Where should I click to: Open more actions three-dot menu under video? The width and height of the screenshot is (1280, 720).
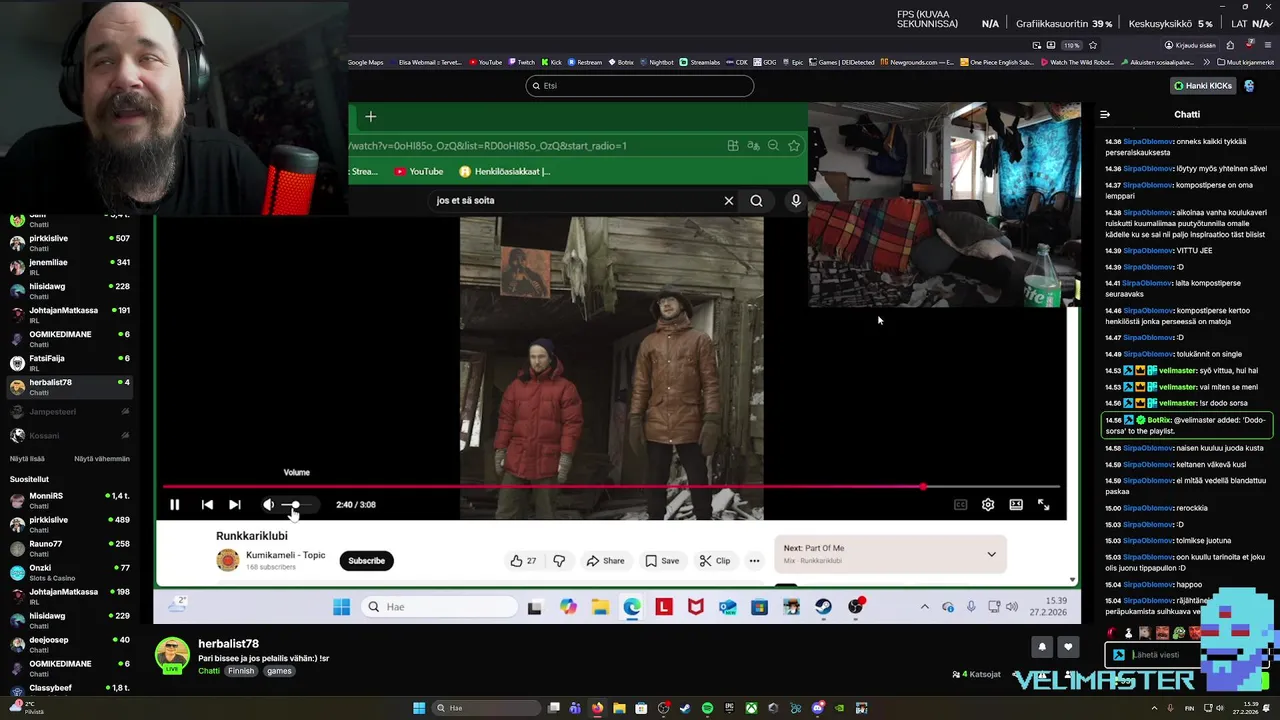(x=755, y=561)
